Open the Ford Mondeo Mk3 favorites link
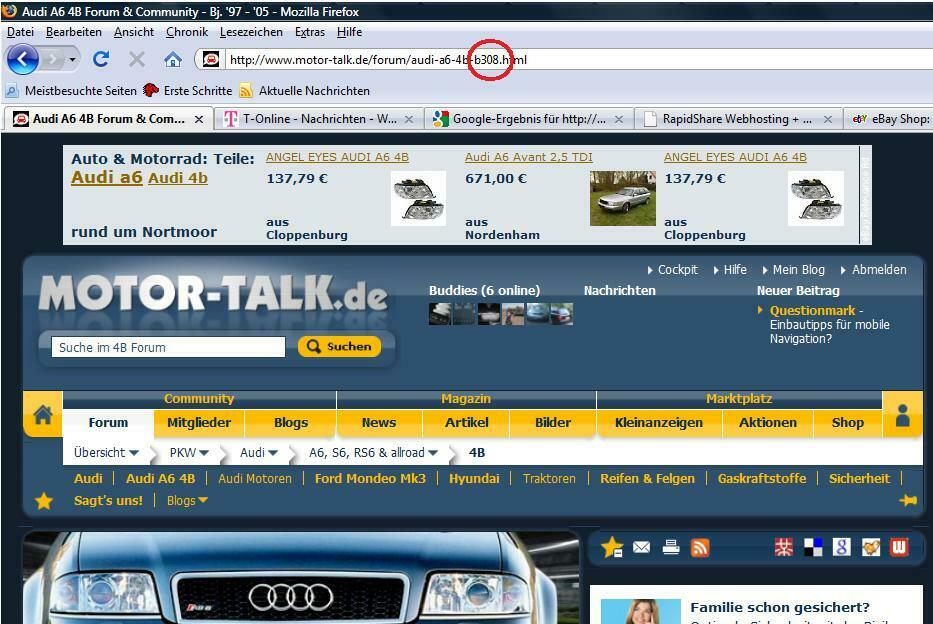Viewport: 933px width, 624px height. coord(370,479)
